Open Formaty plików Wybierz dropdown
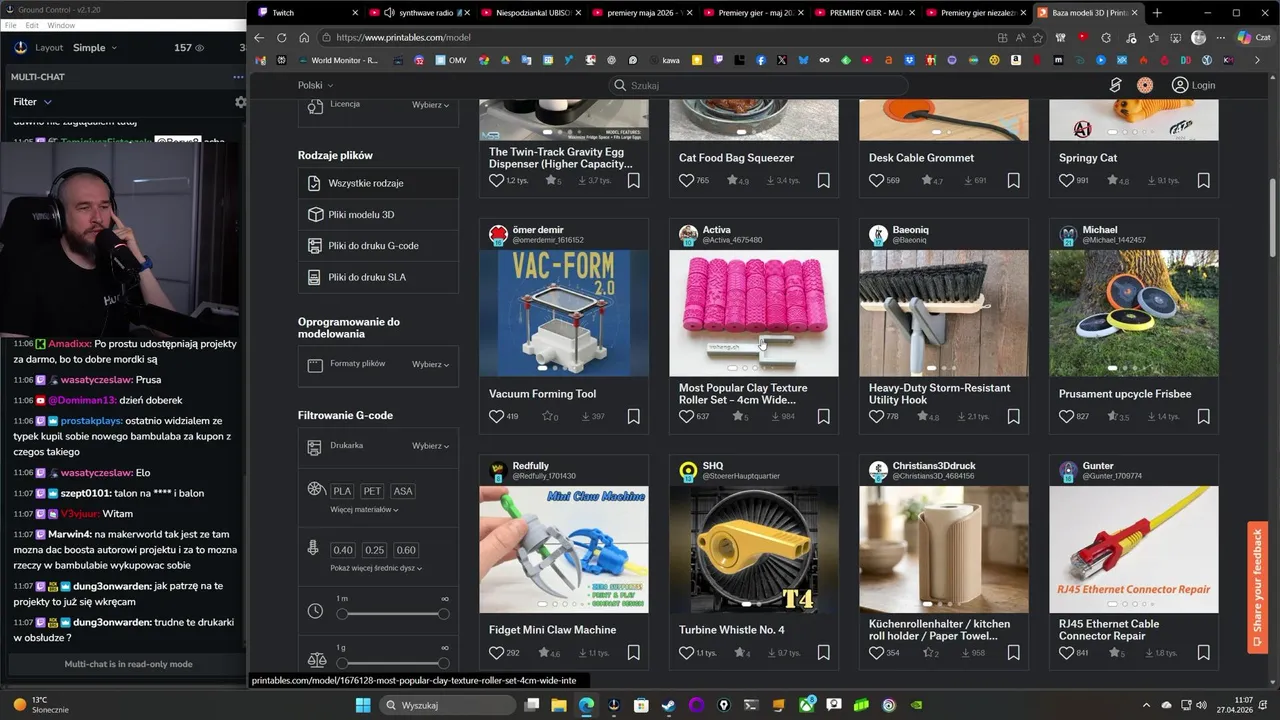Viewport: 1280px width, 720px height. point(430,365)
